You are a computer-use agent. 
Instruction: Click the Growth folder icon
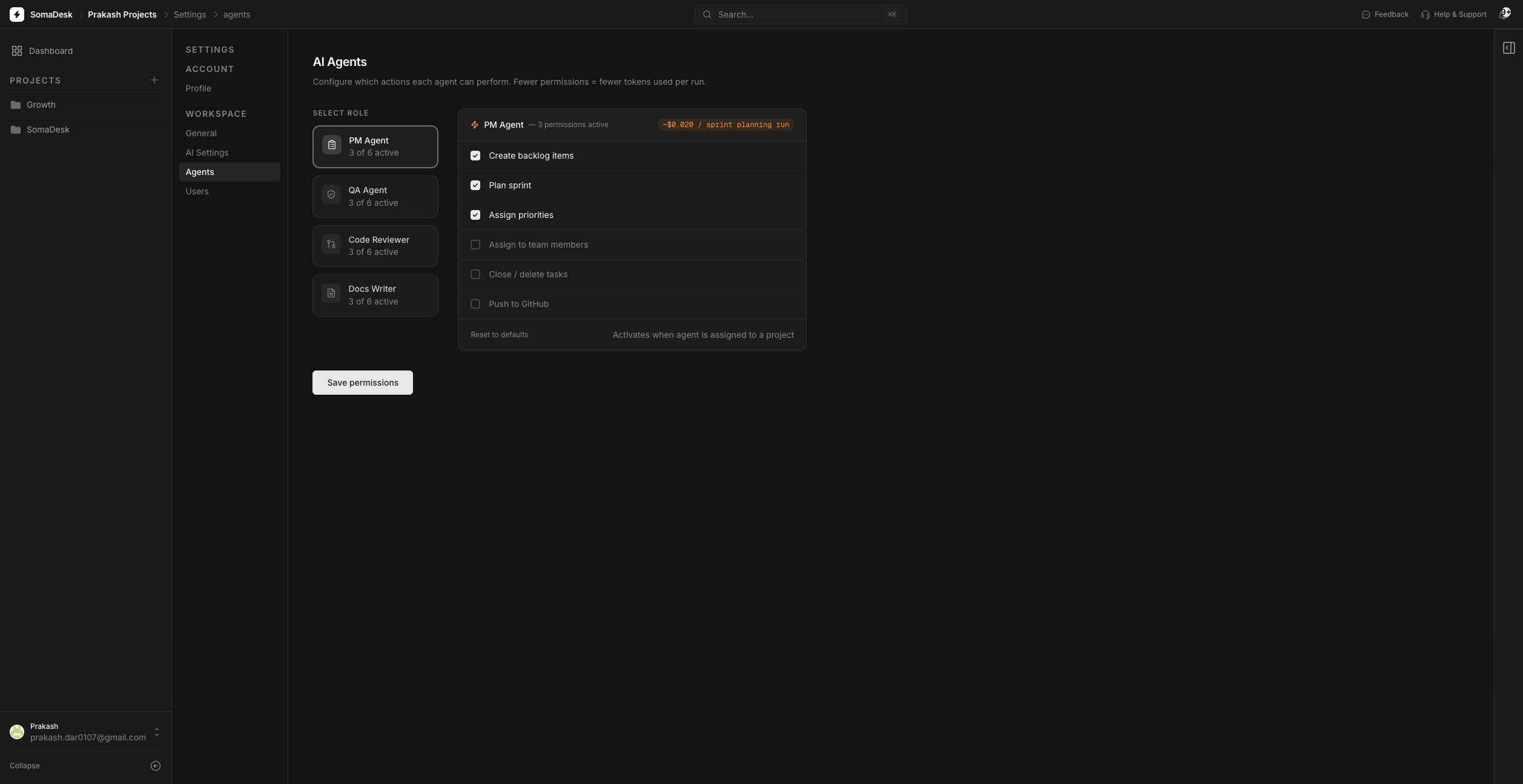16,105
